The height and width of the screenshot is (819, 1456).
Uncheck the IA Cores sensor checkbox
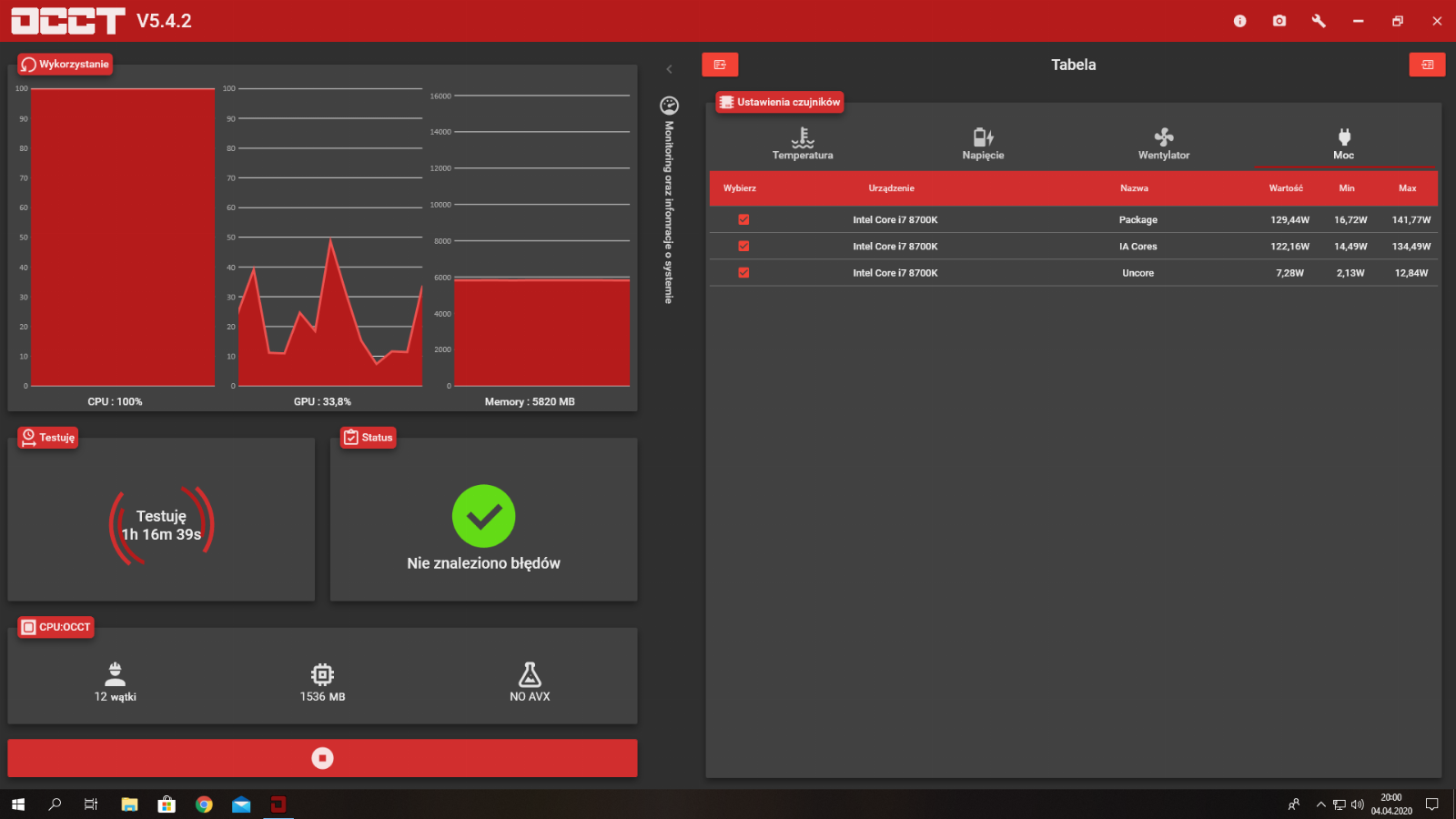click(743, 246)
